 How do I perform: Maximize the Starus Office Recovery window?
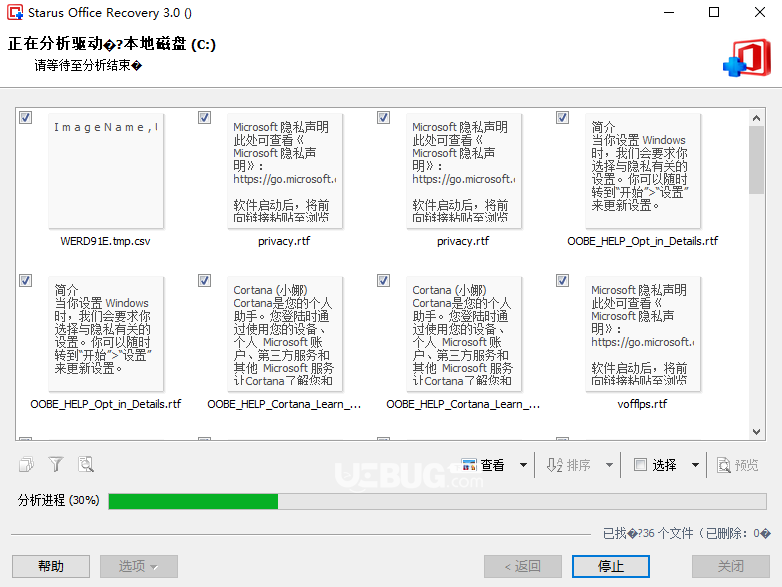click(x=714, y=12)
